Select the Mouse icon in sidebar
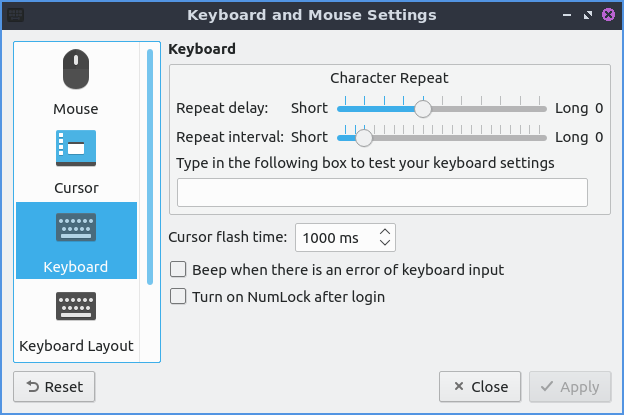 76,72
